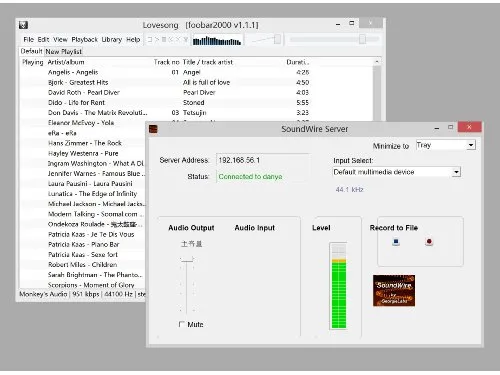Screen dimensions: 500x375
Task: Switch to the Default playlist tab
Action: point(31,51)
